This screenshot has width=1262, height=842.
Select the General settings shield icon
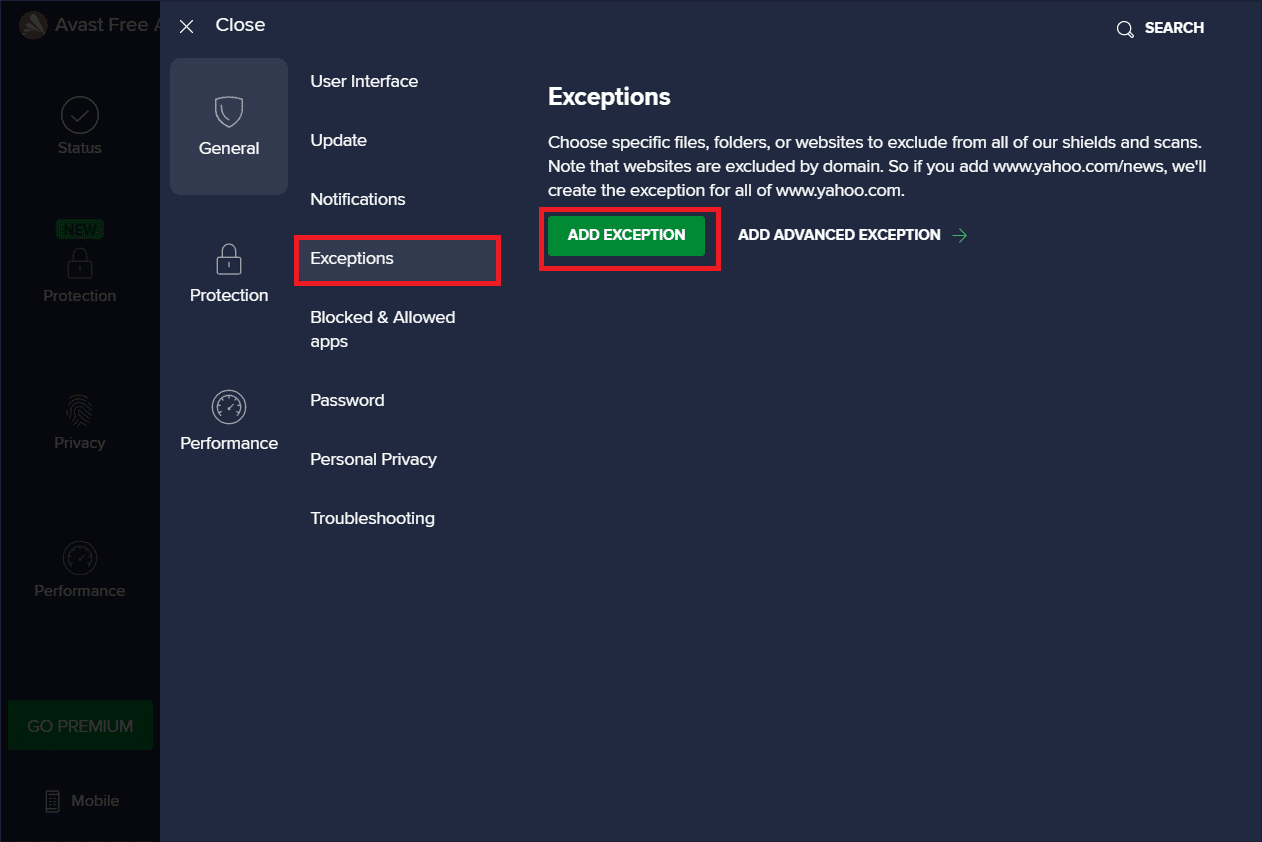(x=228, y=111)
